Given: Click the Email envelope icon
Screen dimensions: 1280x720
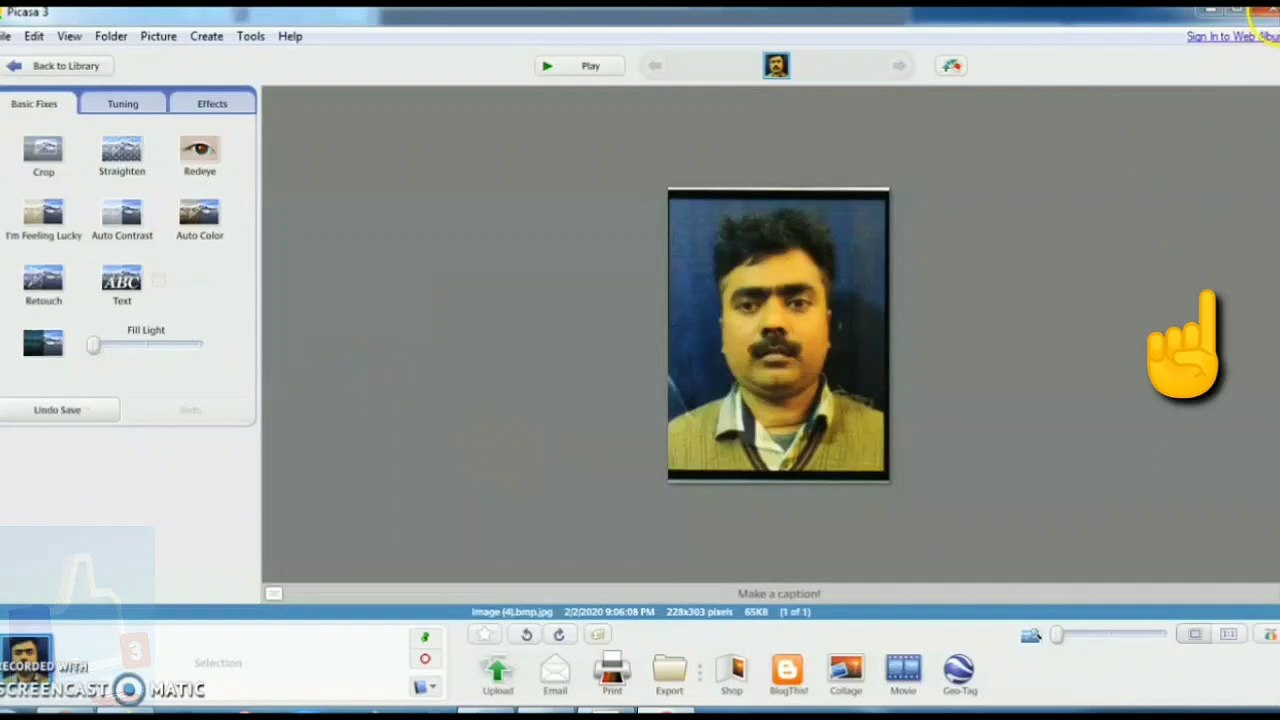Looking at the screenshot, I should point(555,670).
